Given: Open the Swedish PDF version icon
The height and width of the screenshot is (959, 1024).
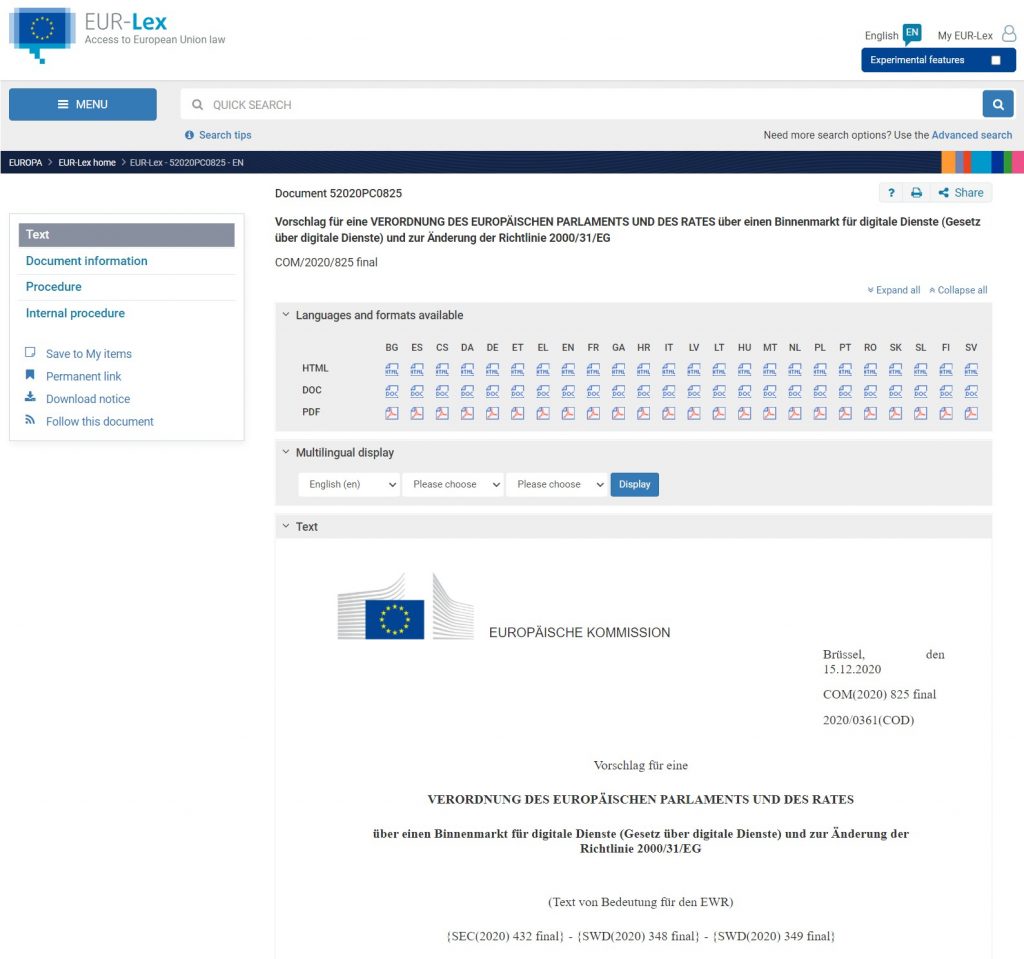Looking at the screenshot, I should click(x=971, y=413).
